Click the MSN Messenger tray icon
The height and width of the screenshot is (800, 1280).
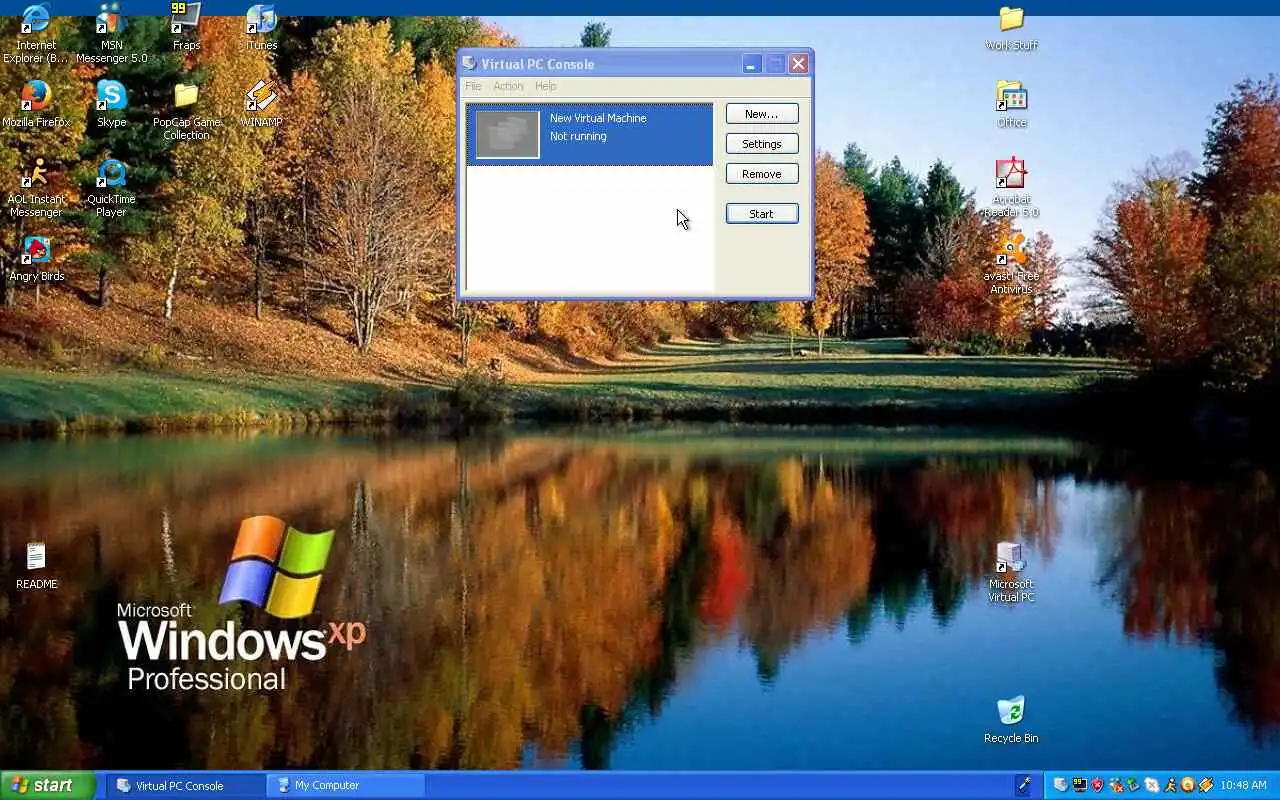point(1116,785)
